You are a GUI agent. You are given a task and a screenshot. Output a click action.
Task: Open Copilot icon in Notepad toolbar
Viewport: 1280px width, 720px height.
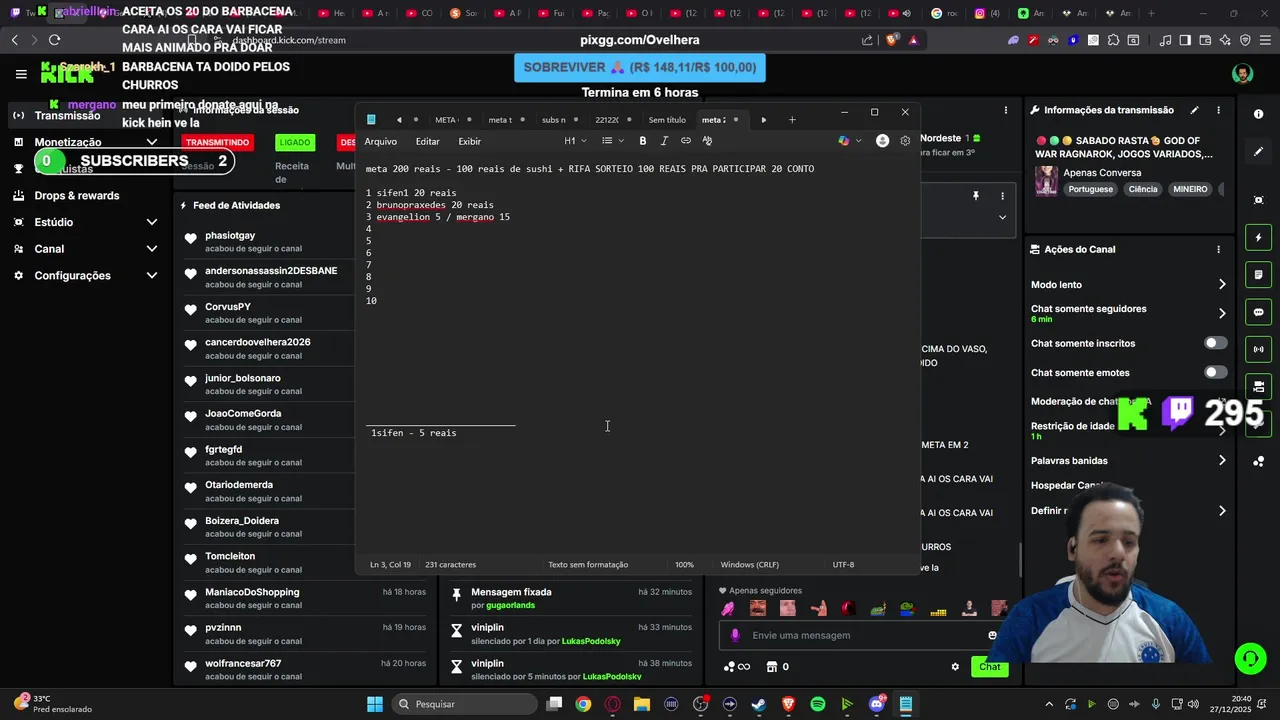[x=844, y=141]
